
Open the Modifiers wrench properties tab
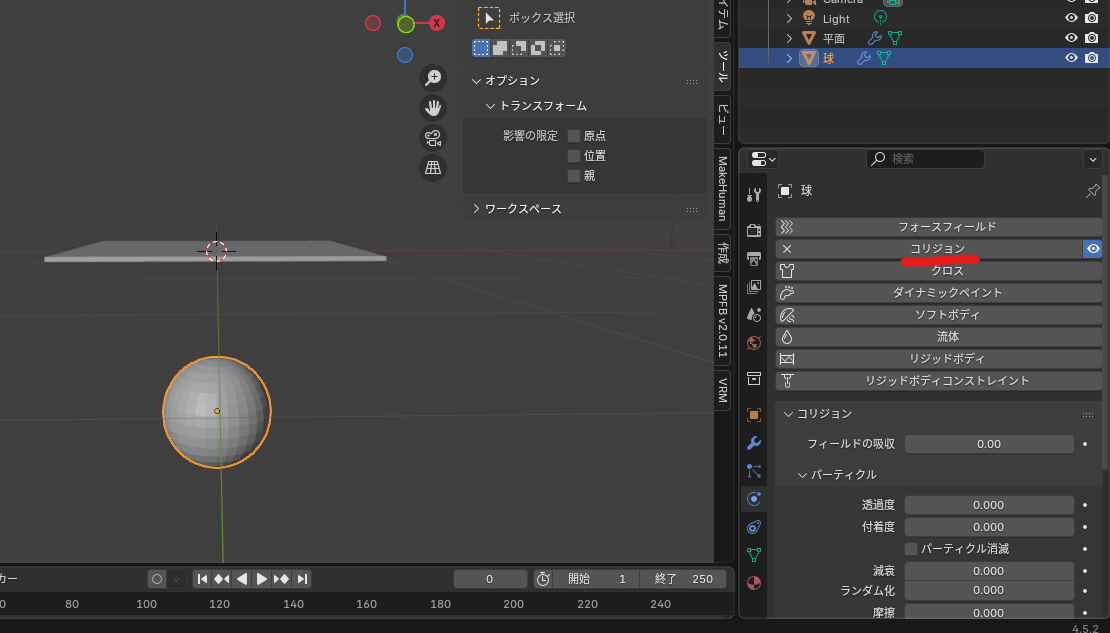754,442
